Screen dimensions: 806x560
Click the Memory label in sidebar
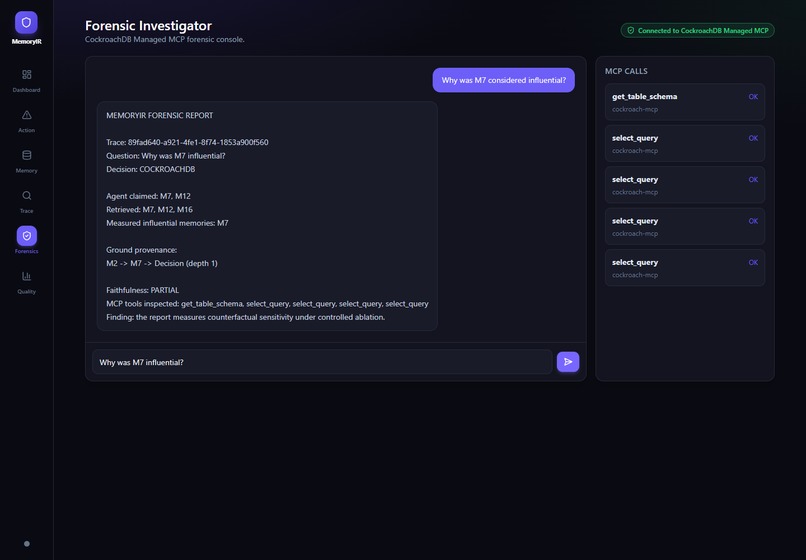[27, 171]
